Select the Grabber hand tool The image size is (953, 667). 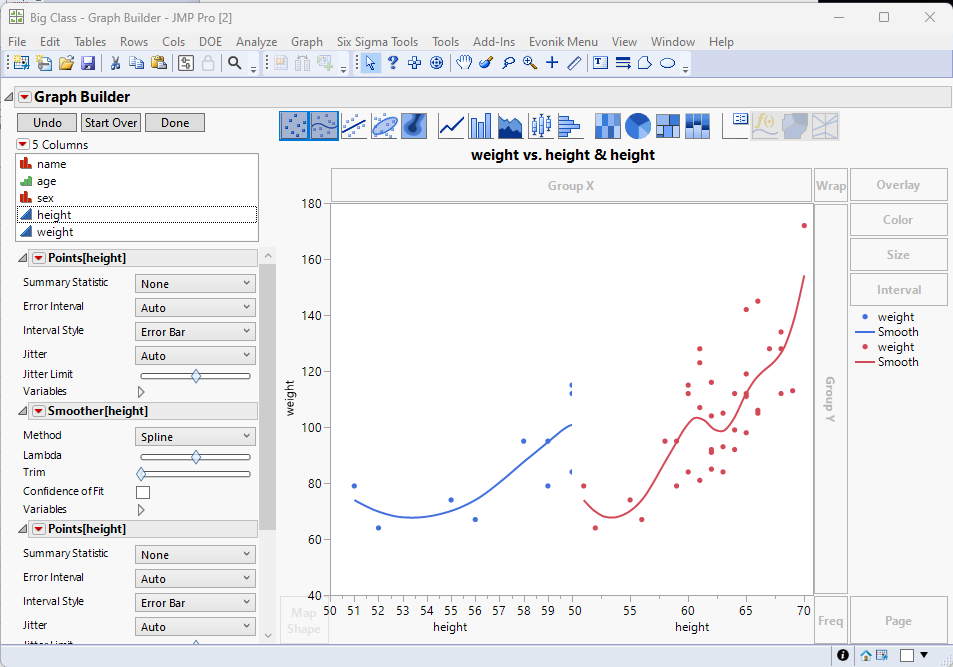[464, 63]
